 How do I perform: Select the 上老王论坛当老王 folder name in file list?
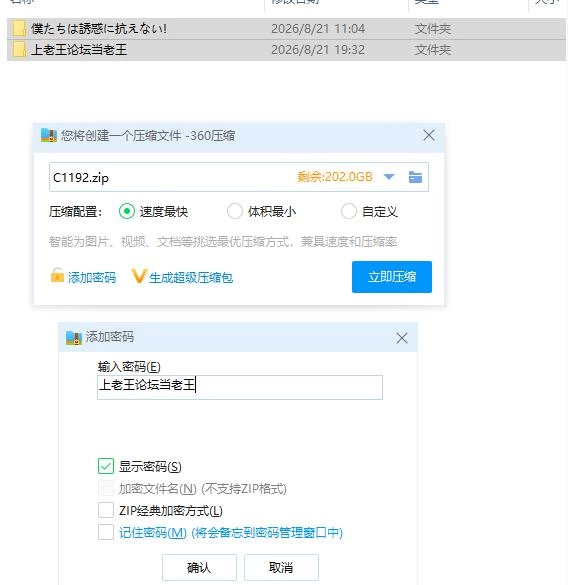pyautogui.click(x=79, y=50)
